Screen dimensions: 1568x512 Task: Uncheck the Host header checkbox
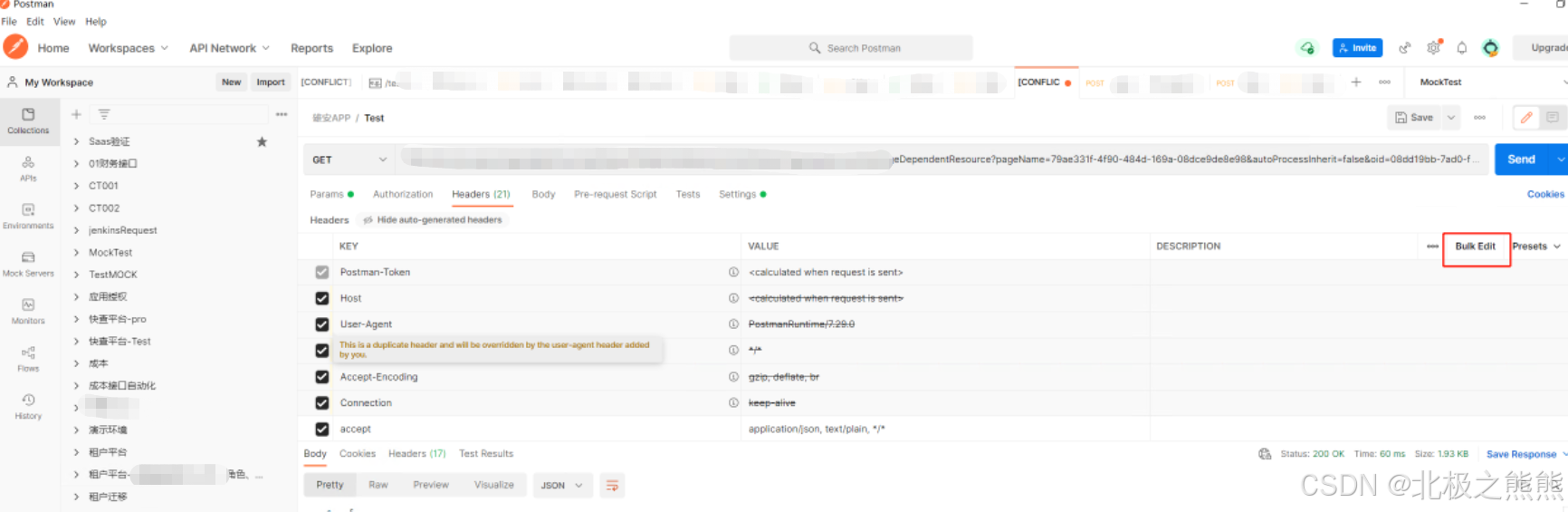[x=321, y=298]
